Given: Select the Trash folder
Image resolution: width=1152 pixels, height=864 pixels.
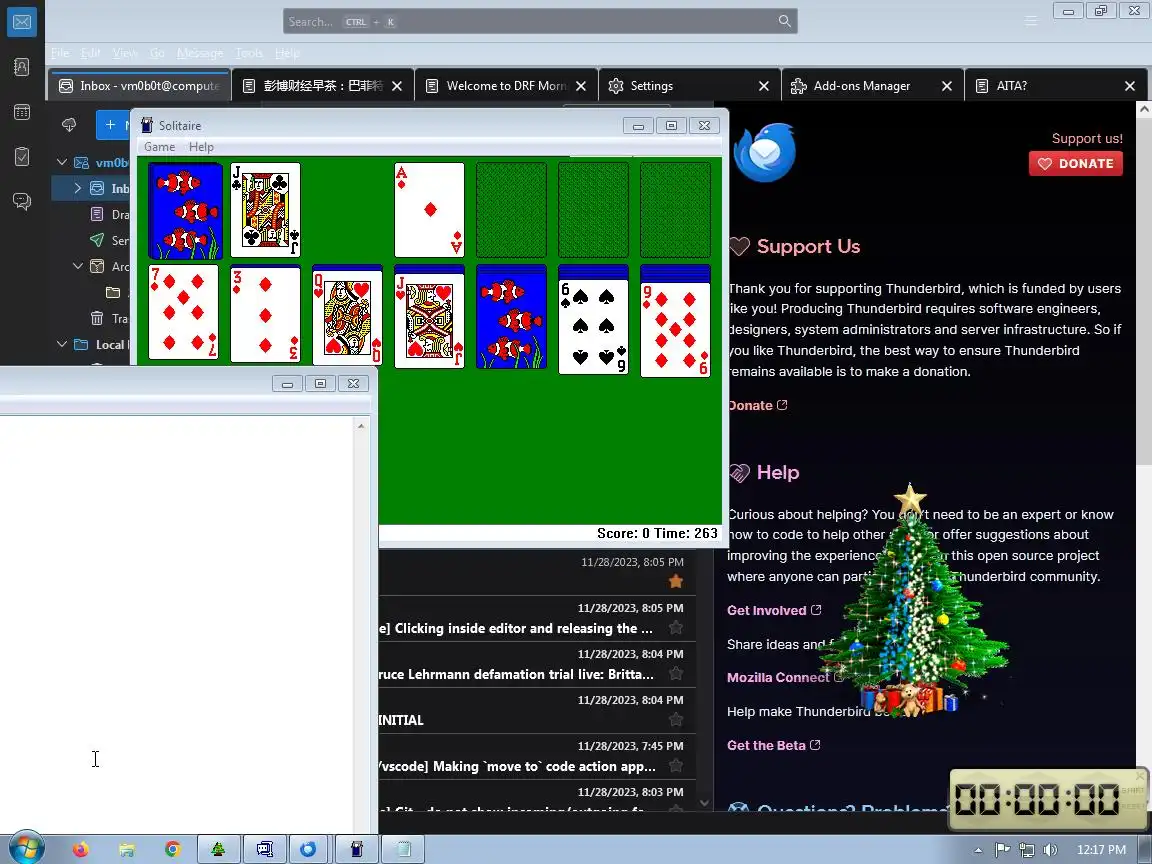Looking at the screenshot, I should [x=109, y=318].
